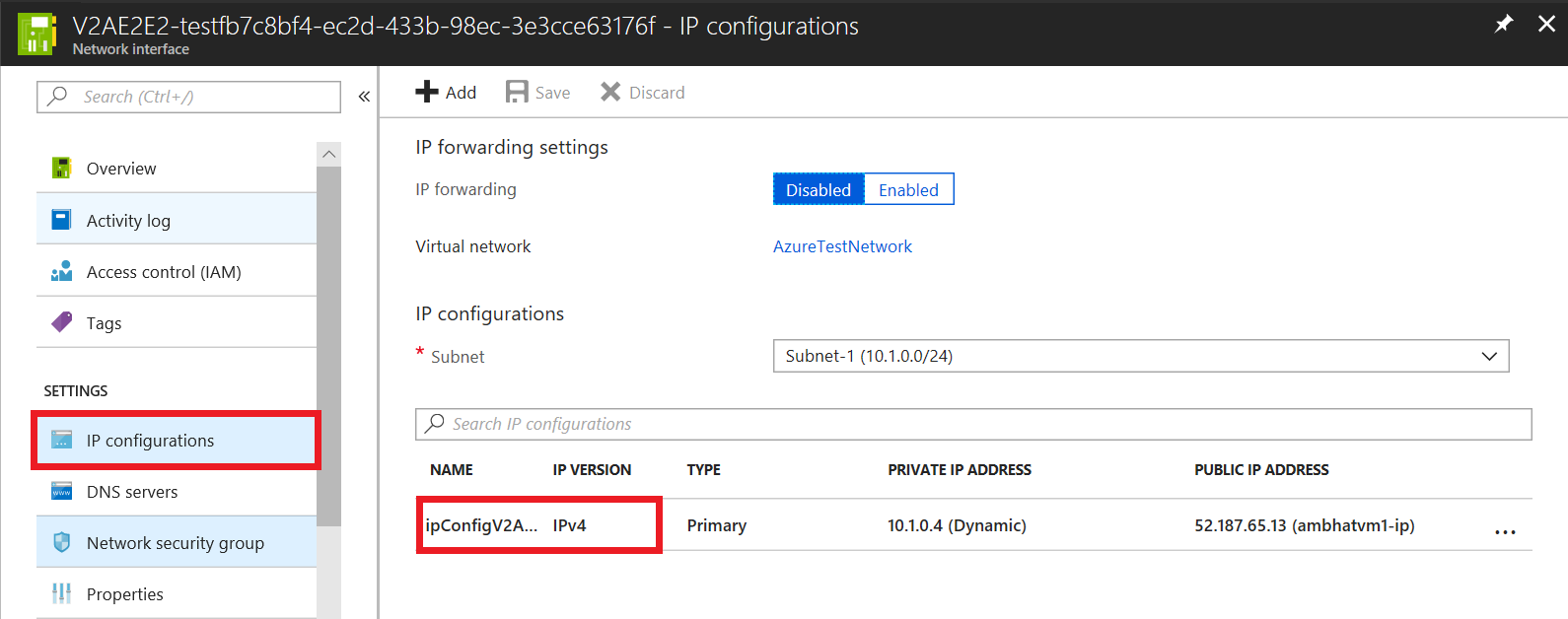The width and height of the screenshot is (1568, 619).
Task: Click the sidebar scrollbar up arrow
Action: (329, 154)
